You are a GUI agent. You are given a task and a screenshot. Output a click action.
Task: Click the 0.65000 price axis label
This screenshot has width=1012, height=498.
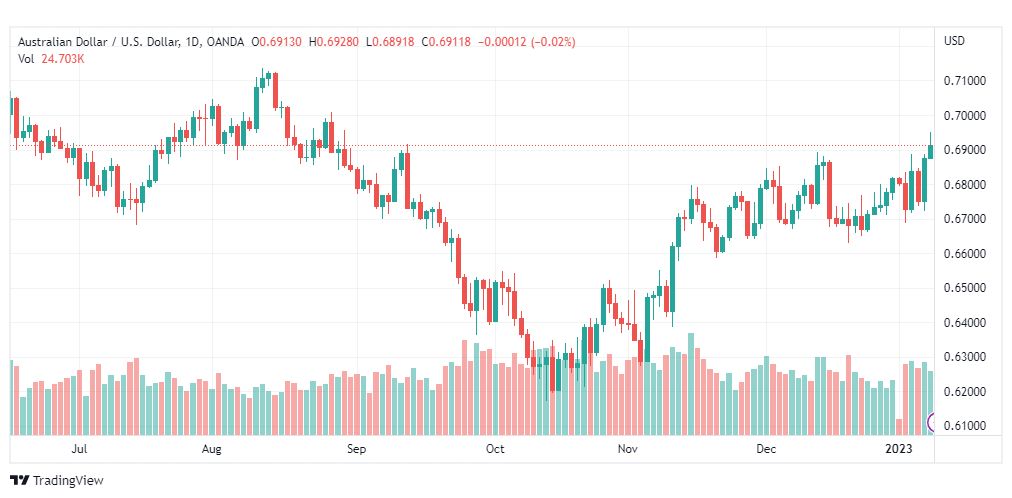pyautogui.click(x=966, y=288)
